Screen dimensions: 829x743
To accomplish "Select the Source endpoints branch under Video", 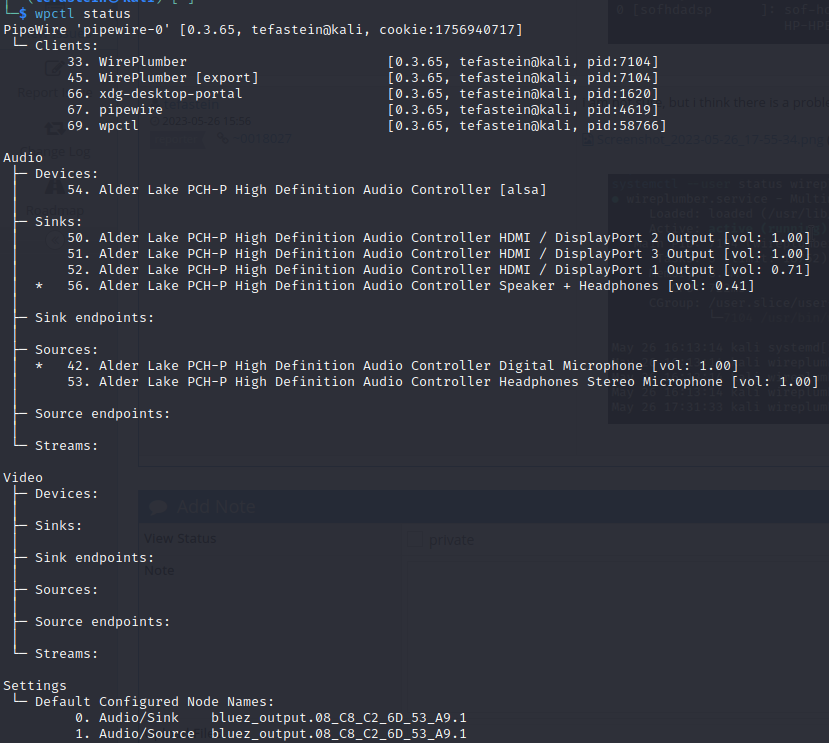I will pos(102,622).
